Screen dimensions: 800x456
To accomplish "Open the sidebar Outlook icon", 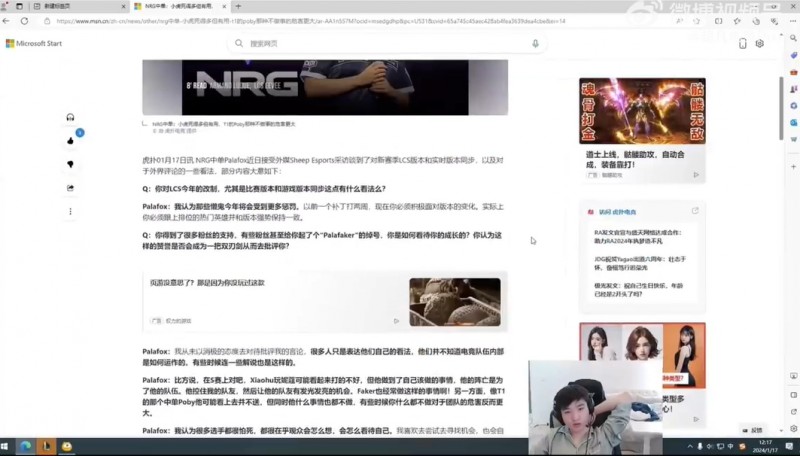I will coord(793,122).
